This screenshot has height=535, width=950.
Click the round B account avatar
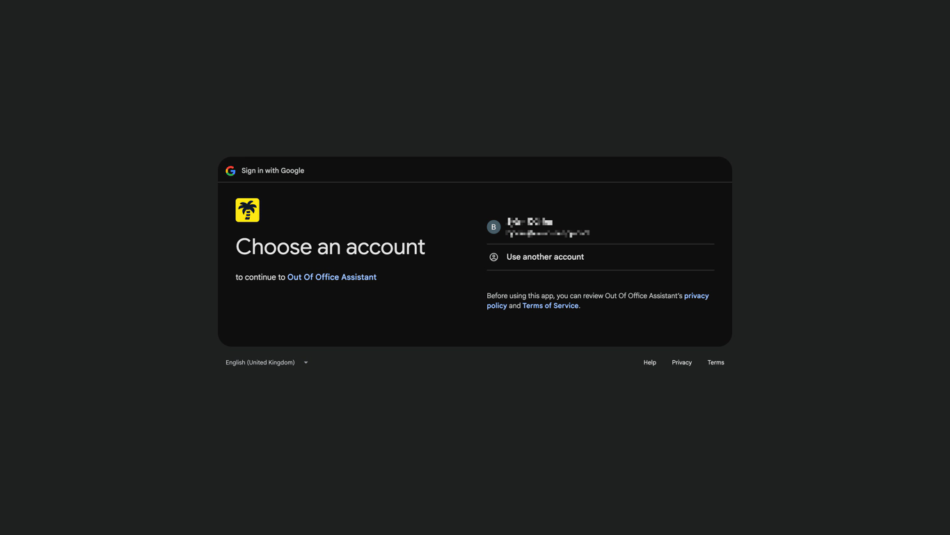point(493,227)
